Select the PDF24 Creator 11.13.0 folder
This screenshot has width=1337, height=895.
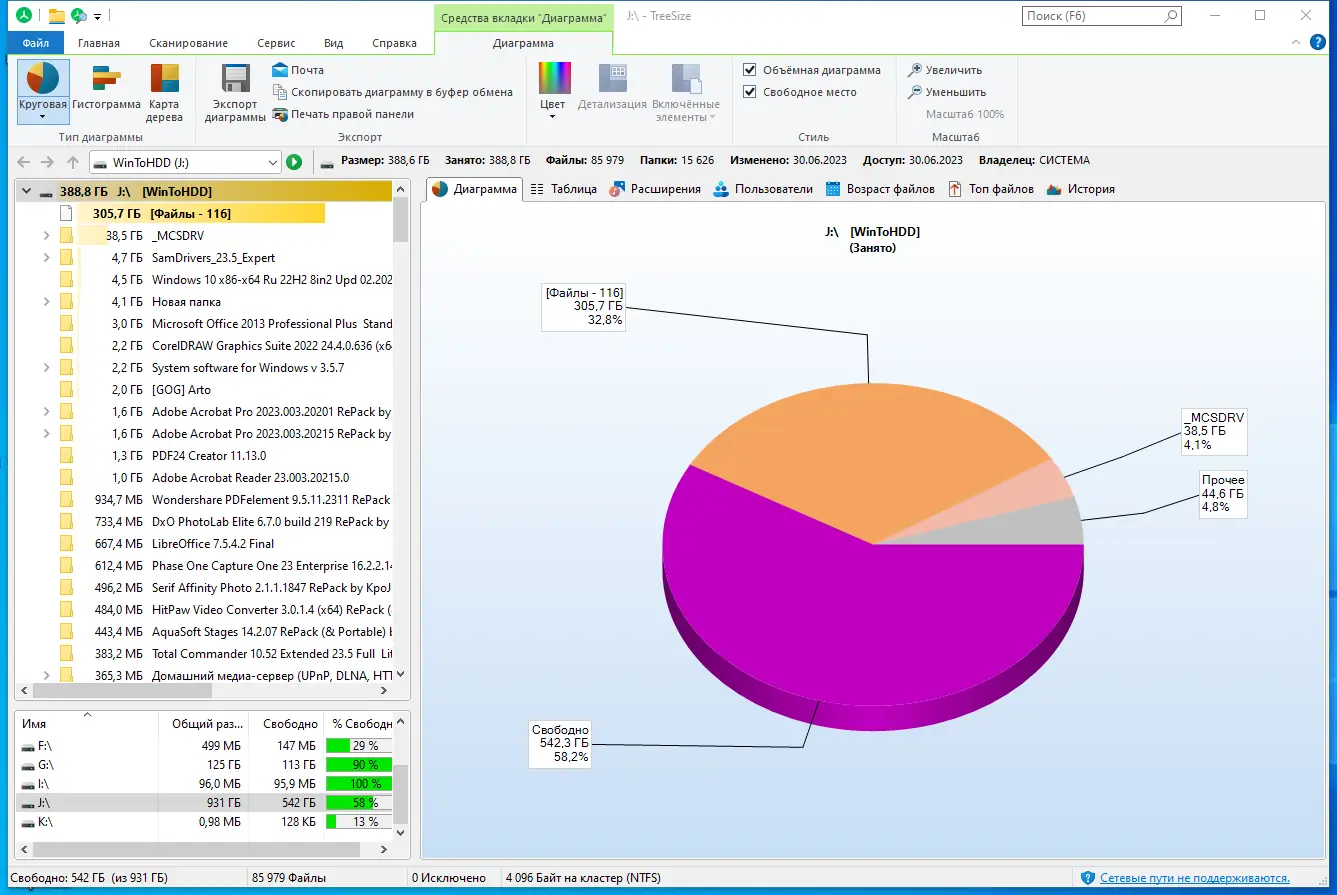click(x=209, y=455)
